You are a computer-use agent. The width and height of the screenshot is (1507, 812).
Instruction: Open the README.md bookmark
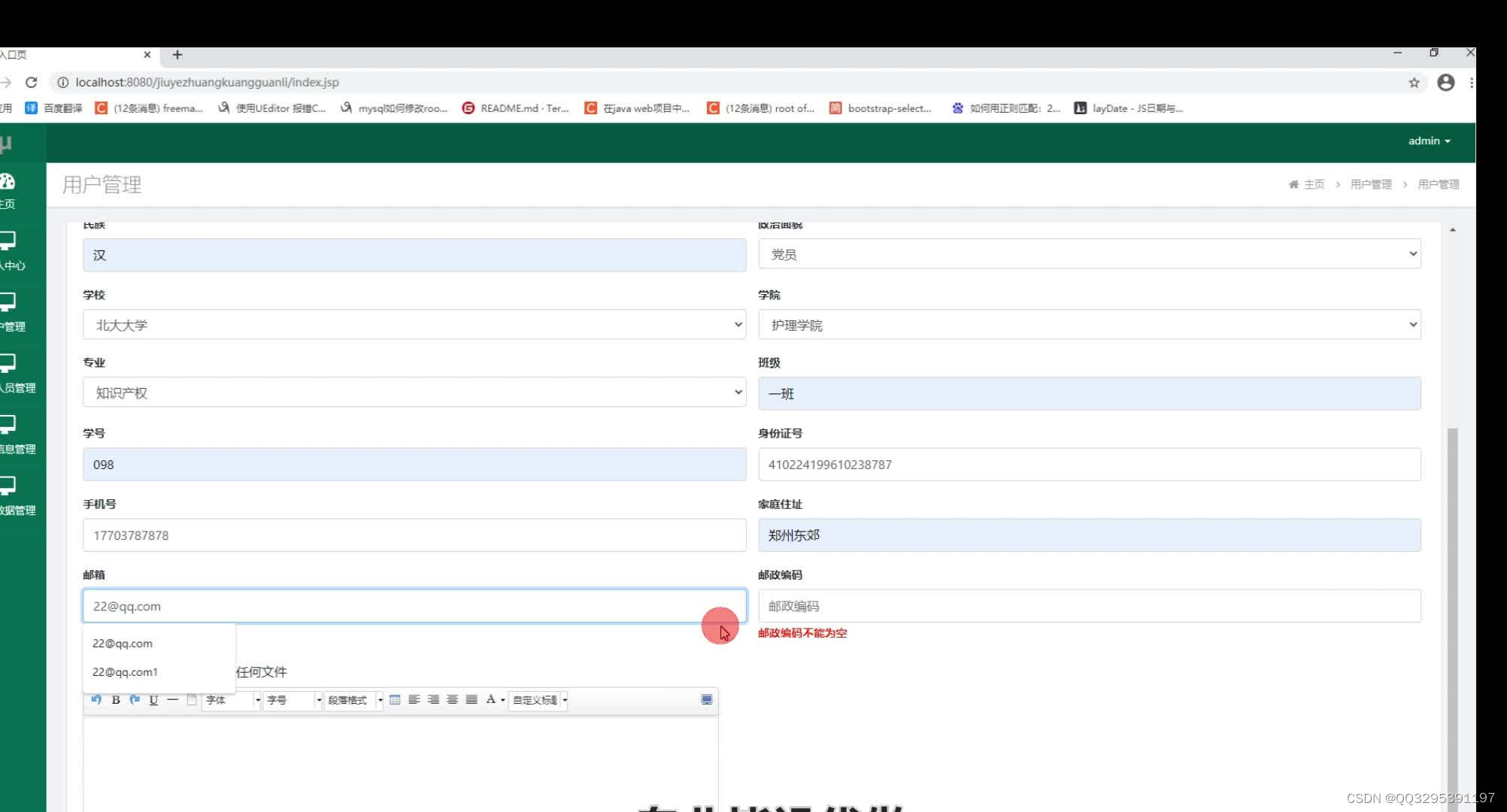[516, 108]
